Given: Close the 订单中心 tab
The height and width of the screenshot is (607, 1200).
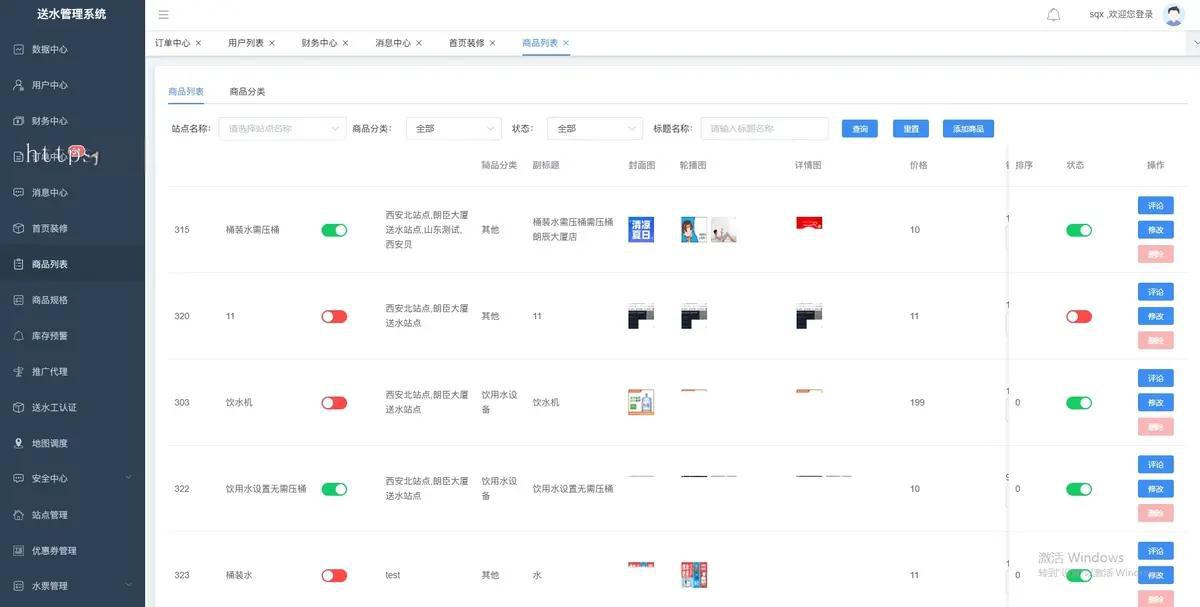Looking at the screenshot, I should tap(198, 43).
